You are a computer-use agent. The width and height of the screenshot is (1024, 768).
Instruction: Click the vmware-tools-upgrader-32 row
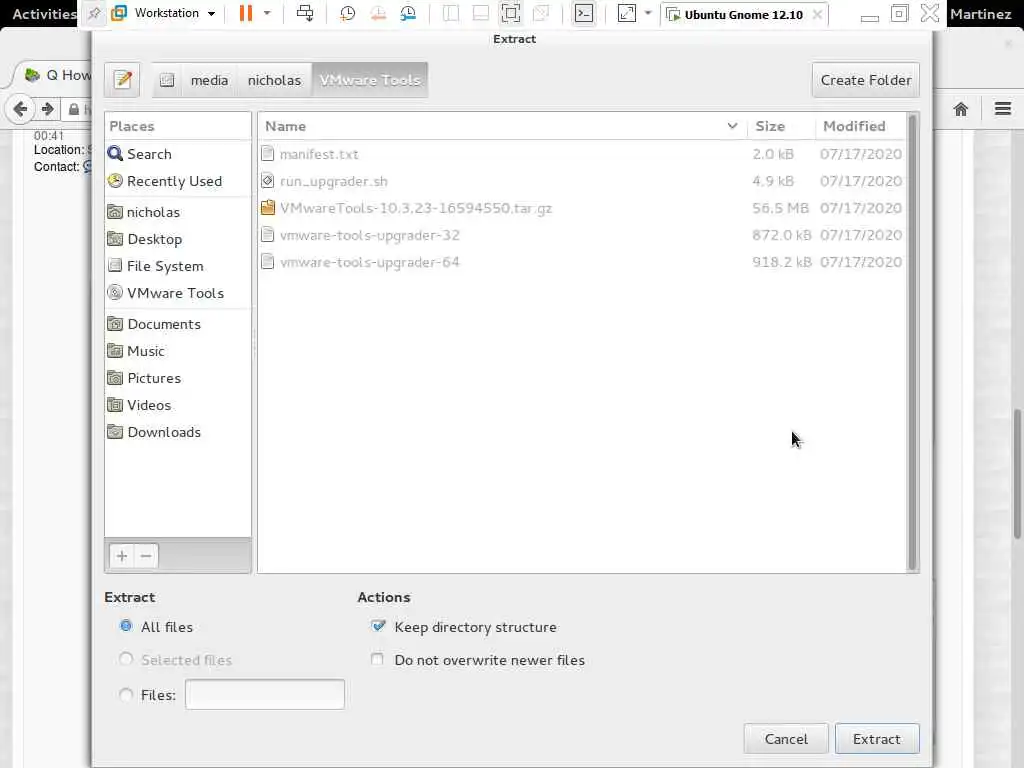[582, 235]
